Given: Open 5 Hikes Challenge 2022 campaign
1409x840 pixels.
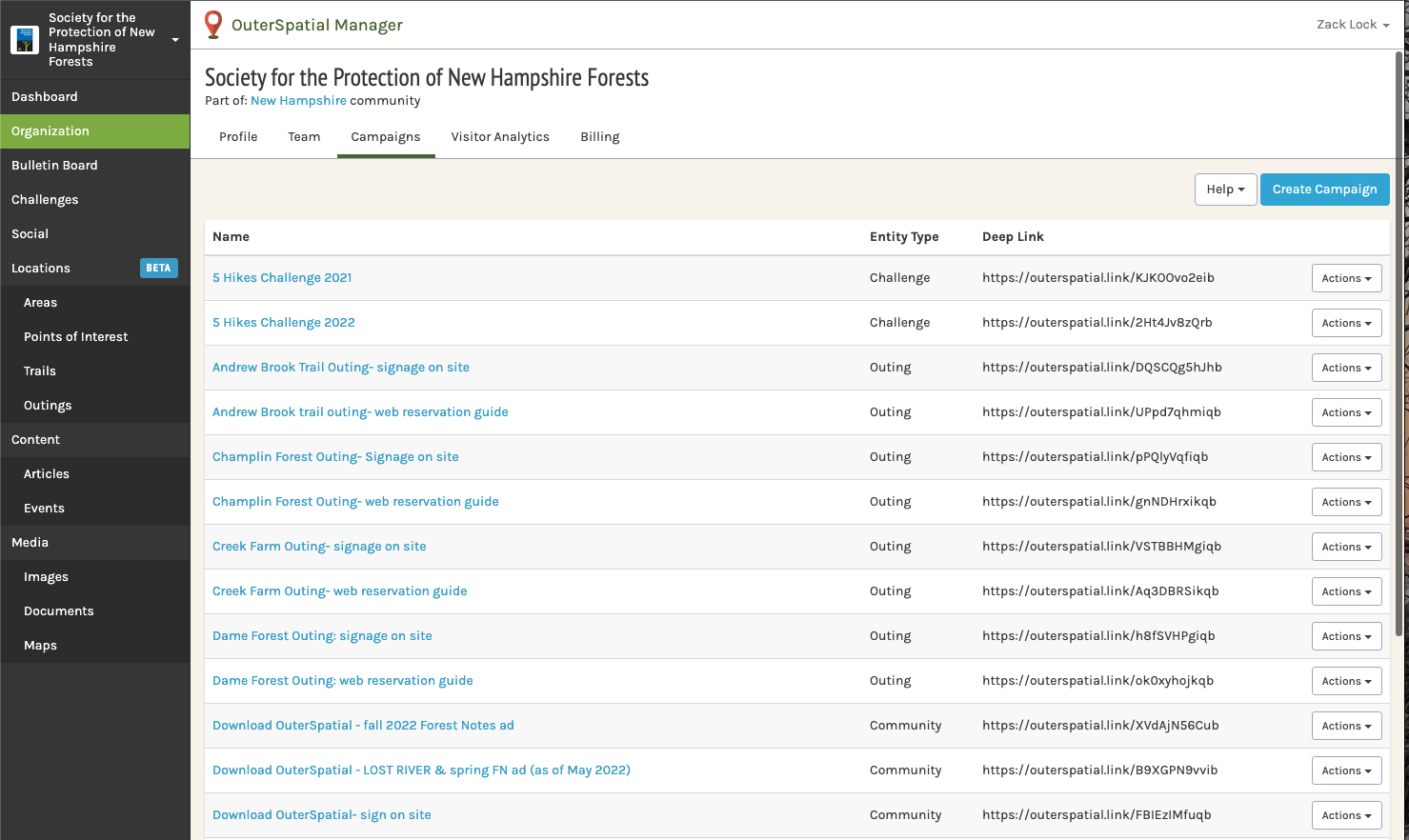Looking at the screenshot, I should (x=283, y=323).
